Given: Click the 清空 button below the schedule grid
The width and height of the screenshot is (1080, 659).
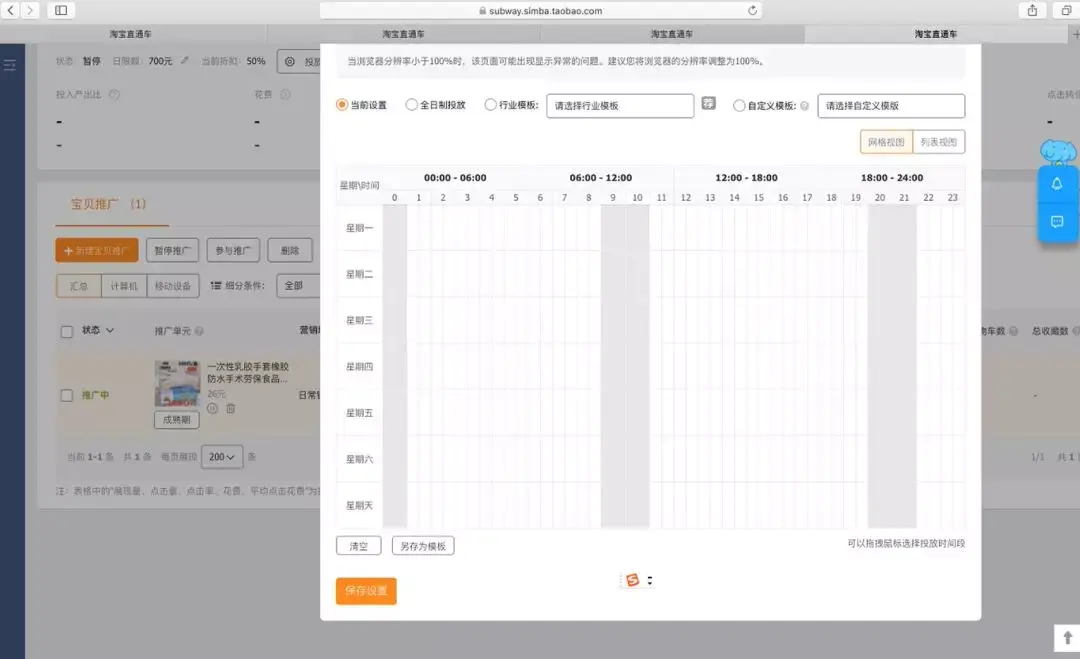Looking at the screenshot, I should point(358,546).
